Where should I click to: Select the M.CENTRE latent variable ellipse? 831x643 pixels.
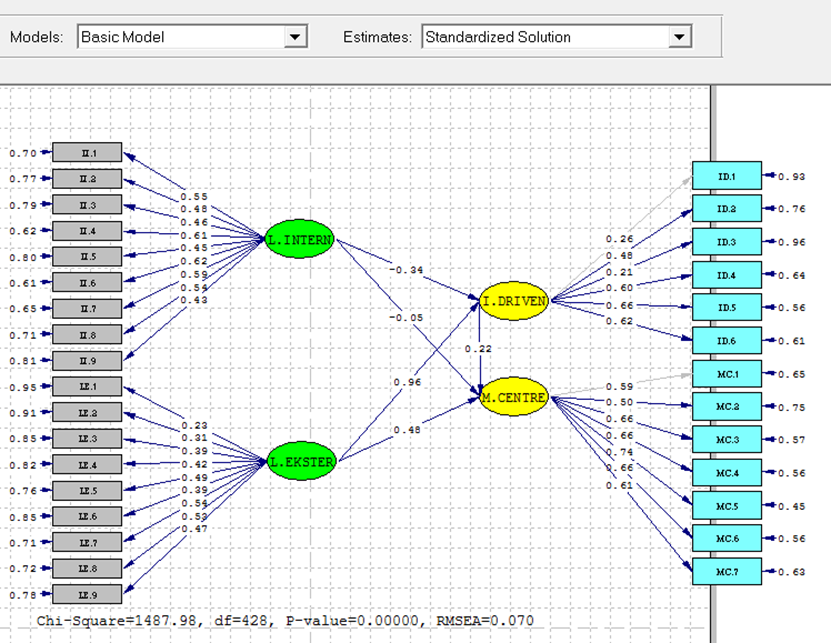(x=514, y=397)
